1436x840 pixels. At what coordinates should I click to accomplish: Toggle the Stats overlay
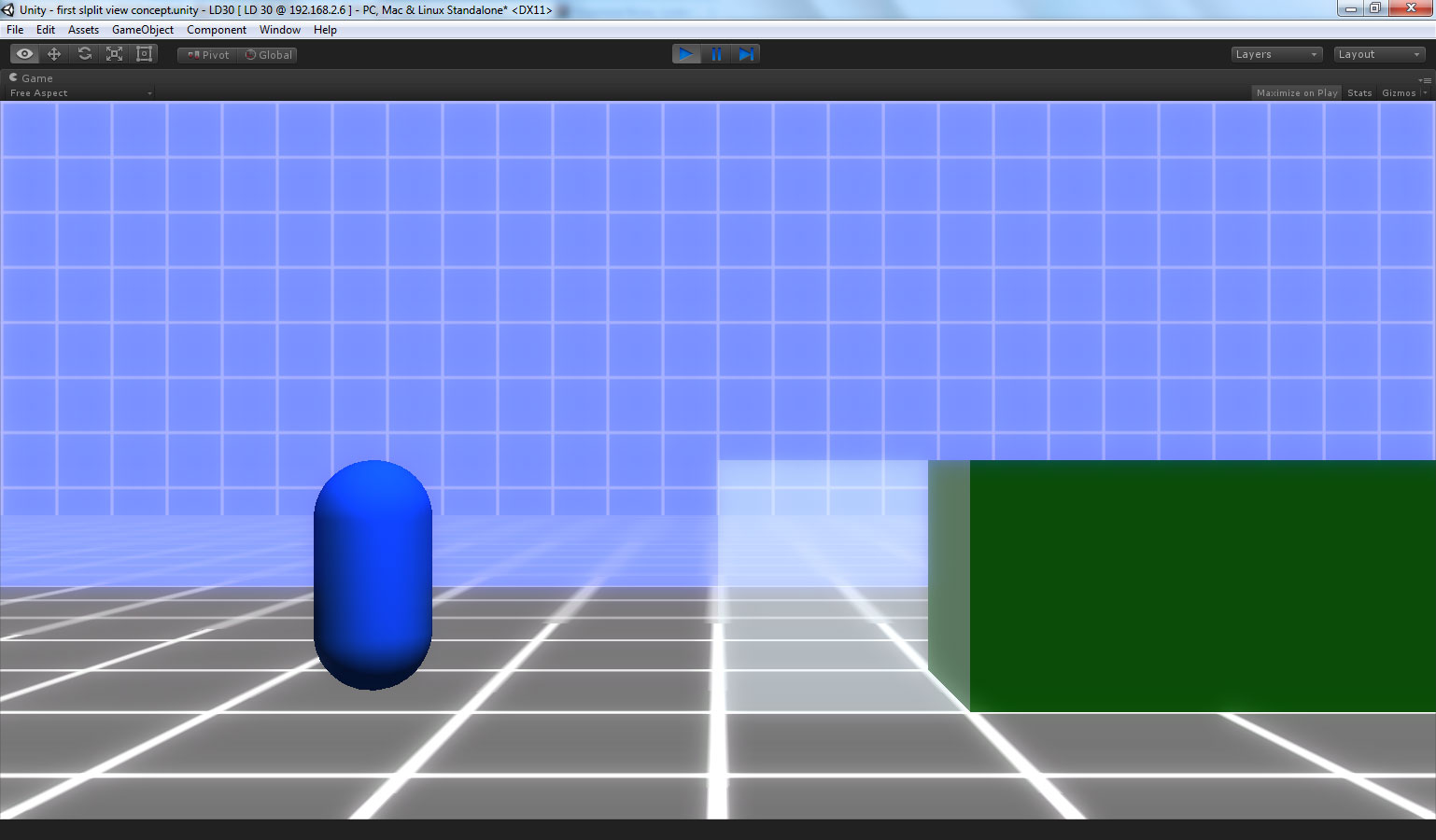1359,92
